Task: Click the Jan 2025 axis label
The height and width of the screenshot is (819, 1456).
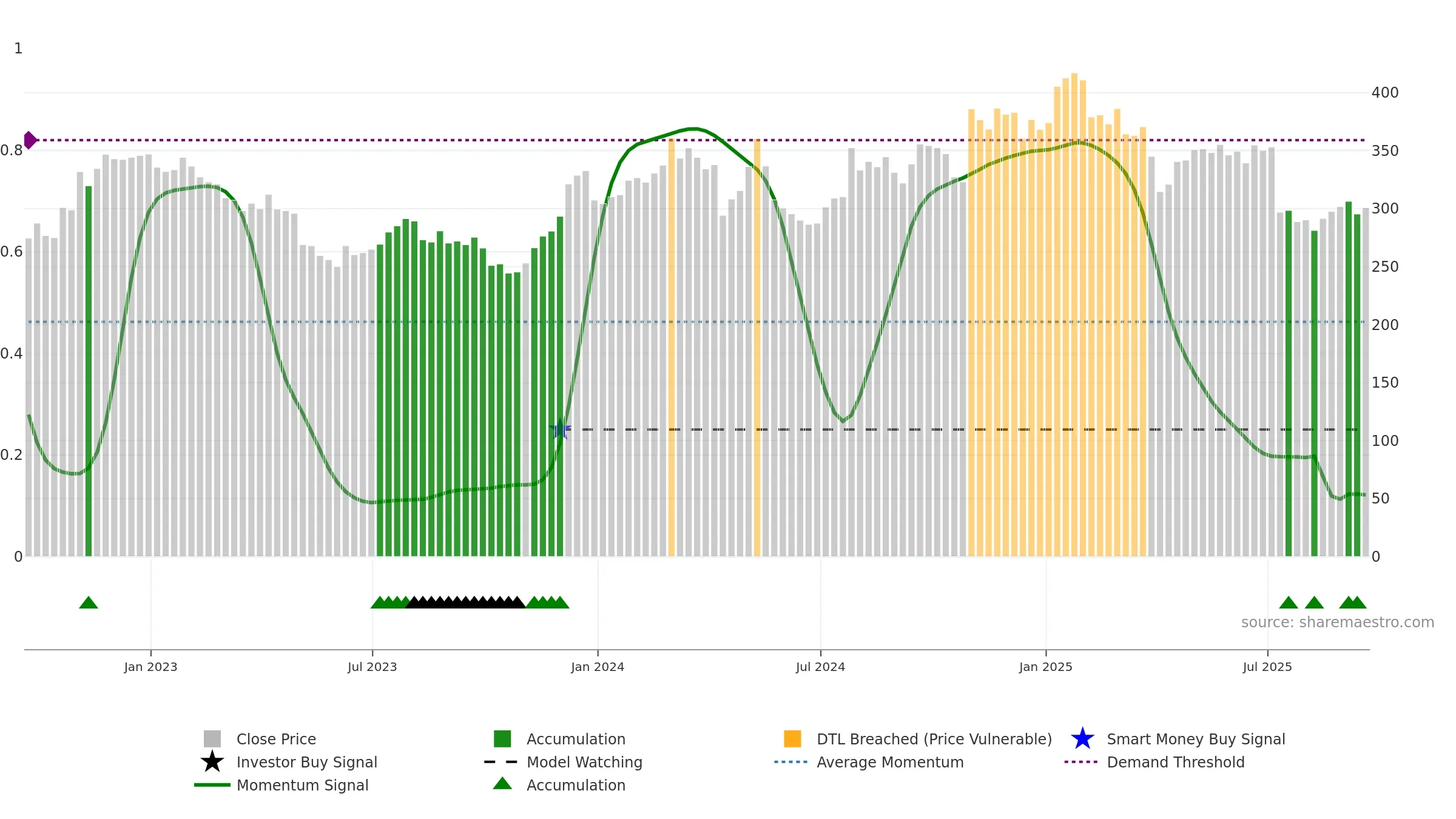Action: [1046, 667]
